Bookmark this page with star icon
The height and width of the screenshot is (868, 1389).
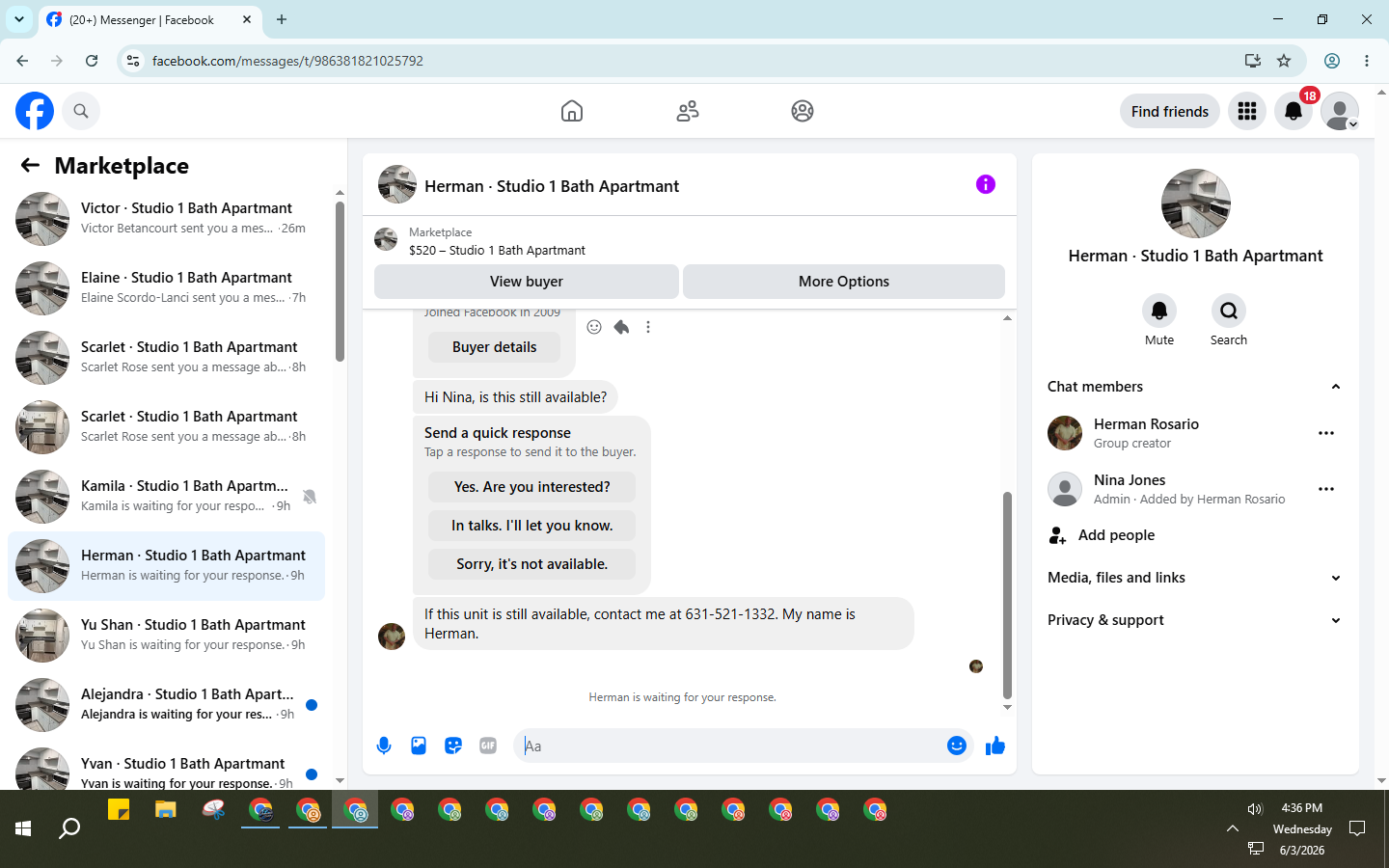tap(1284, 61)
